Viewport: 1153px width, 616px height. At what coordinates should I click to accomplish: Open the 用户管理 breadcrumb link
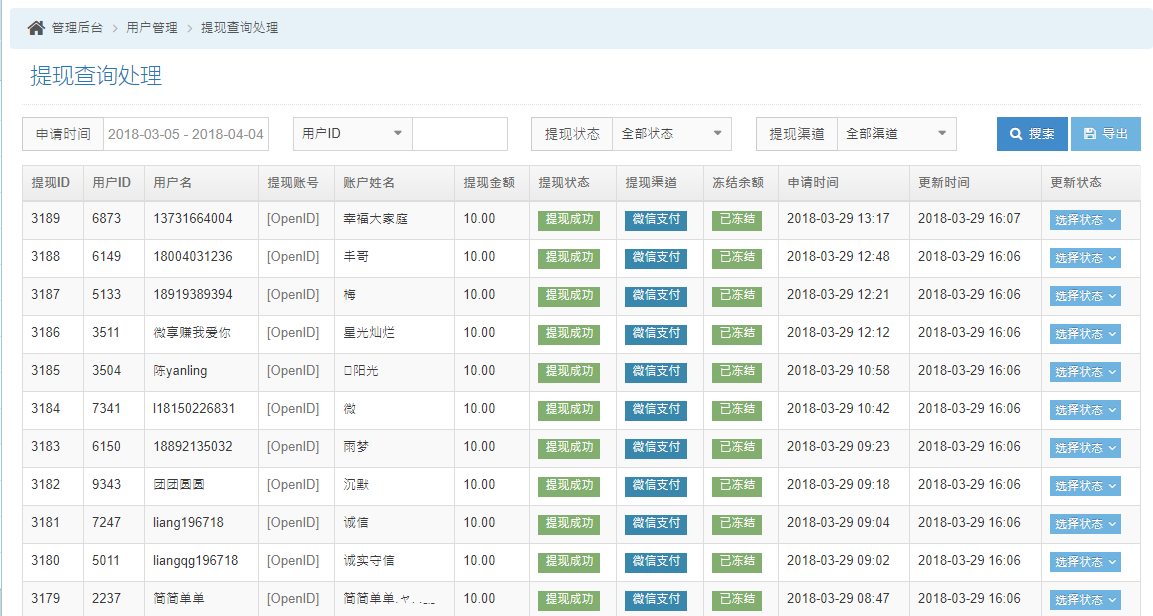(x=151, y=28)
